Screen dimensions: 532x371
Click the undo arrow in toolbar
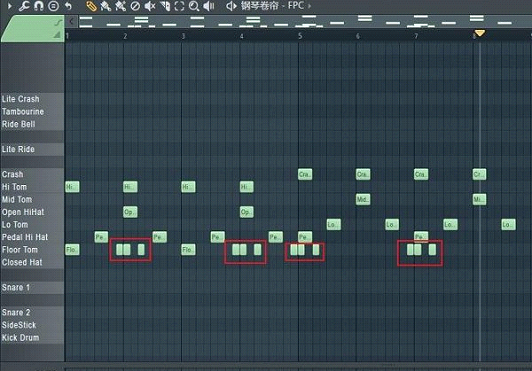click(68, 6)
